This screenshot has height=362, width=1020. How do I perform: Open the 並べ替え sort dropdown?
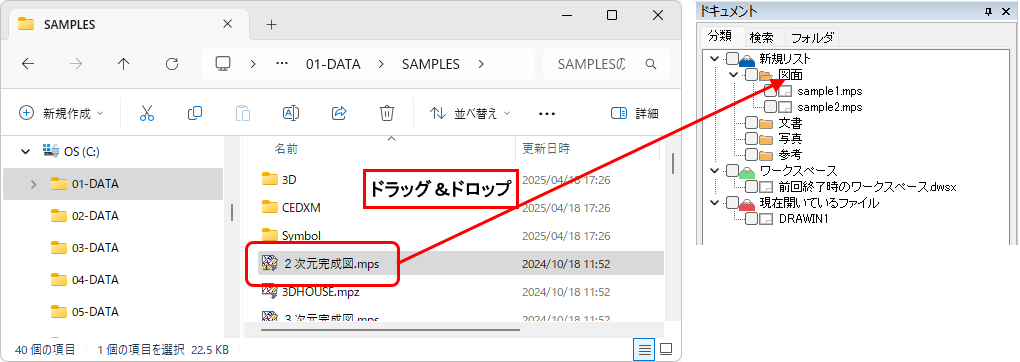pos(470,113)
